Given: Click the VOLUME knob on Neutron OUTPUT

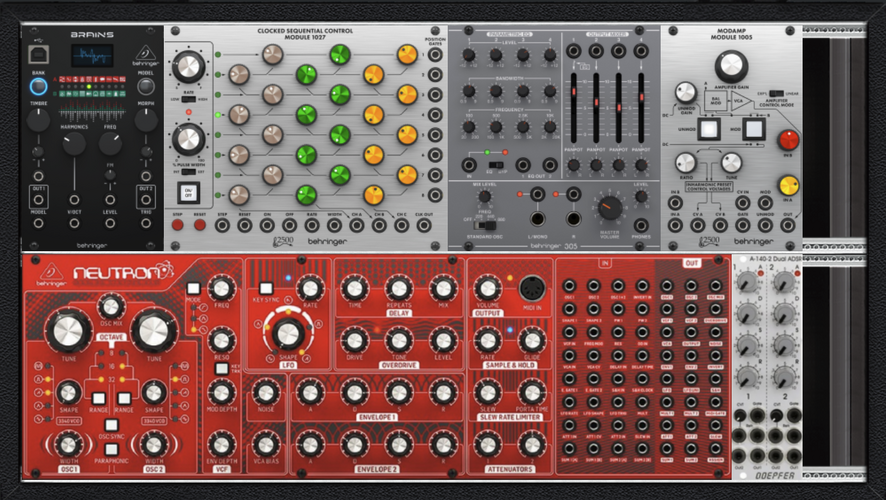Looking at the screenshot, I should (x=488, y=288).
